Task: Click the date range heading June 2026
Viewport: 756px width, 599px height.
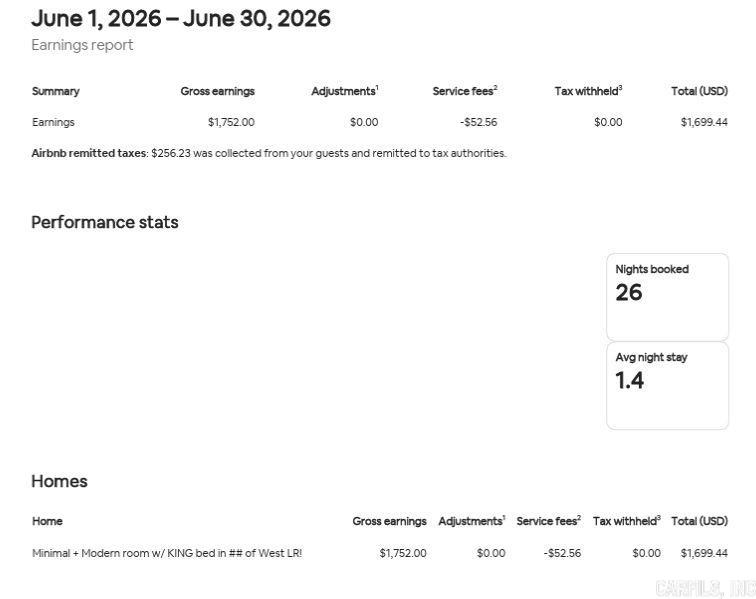Action: point(181,19)
